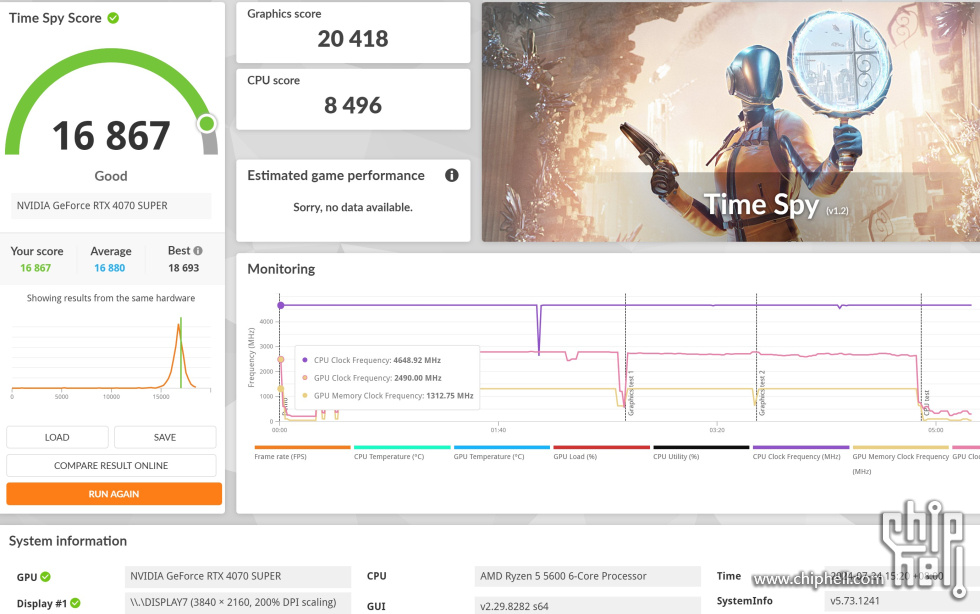Viewport: 980px width, 614px height.
Task: Click the 01:40 time label on the chart
Action: [498, 430]
